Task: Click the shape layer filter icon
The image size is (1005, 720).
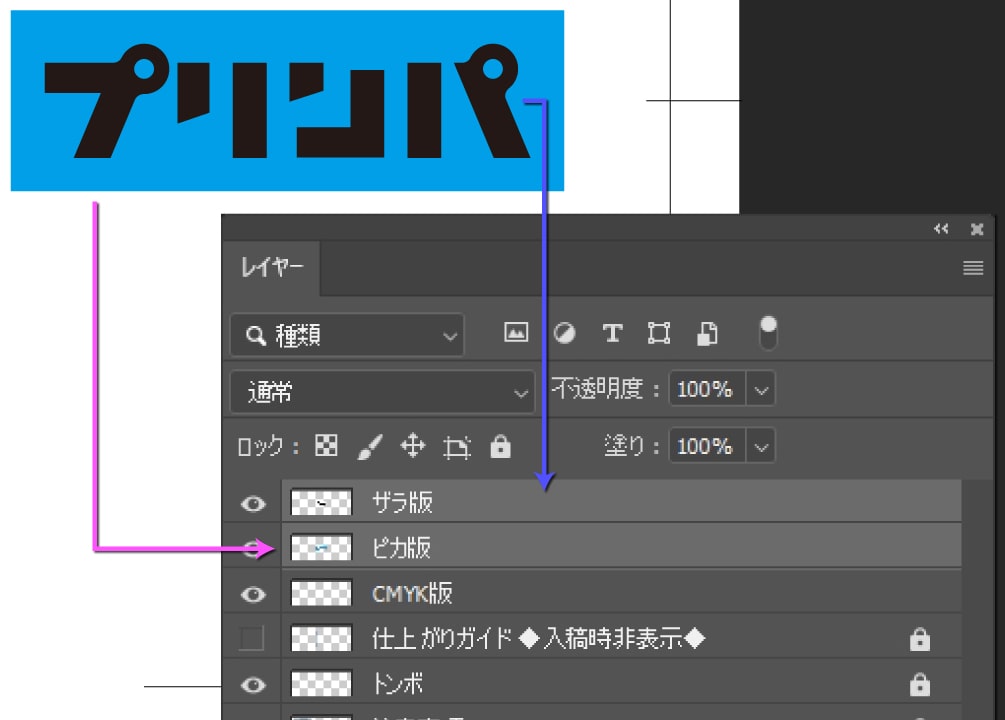Action: [x=659, y=333]
